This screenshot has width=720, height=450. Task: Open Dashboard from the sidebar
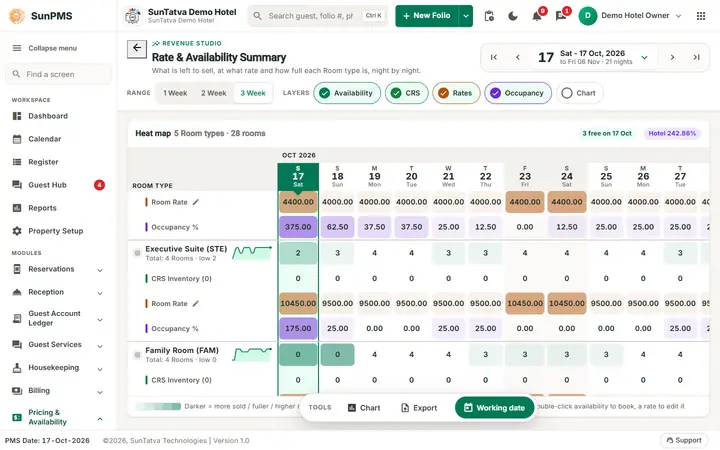[48, 116]
